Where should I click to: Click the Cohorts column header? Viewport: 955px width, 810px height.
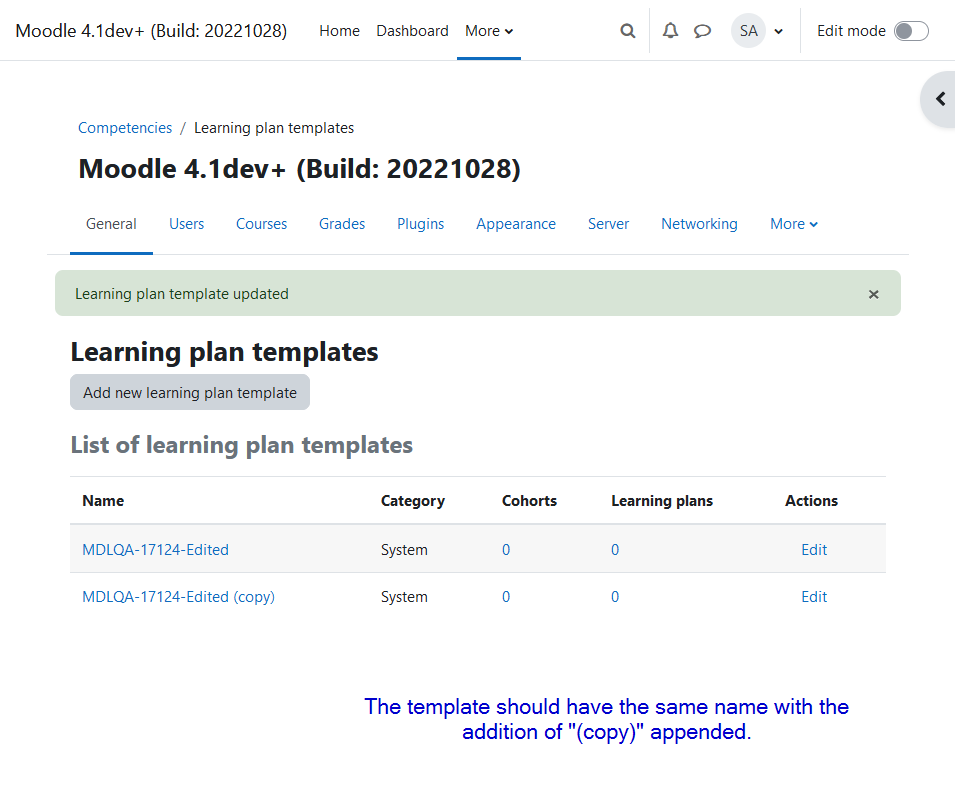(529, 501)
